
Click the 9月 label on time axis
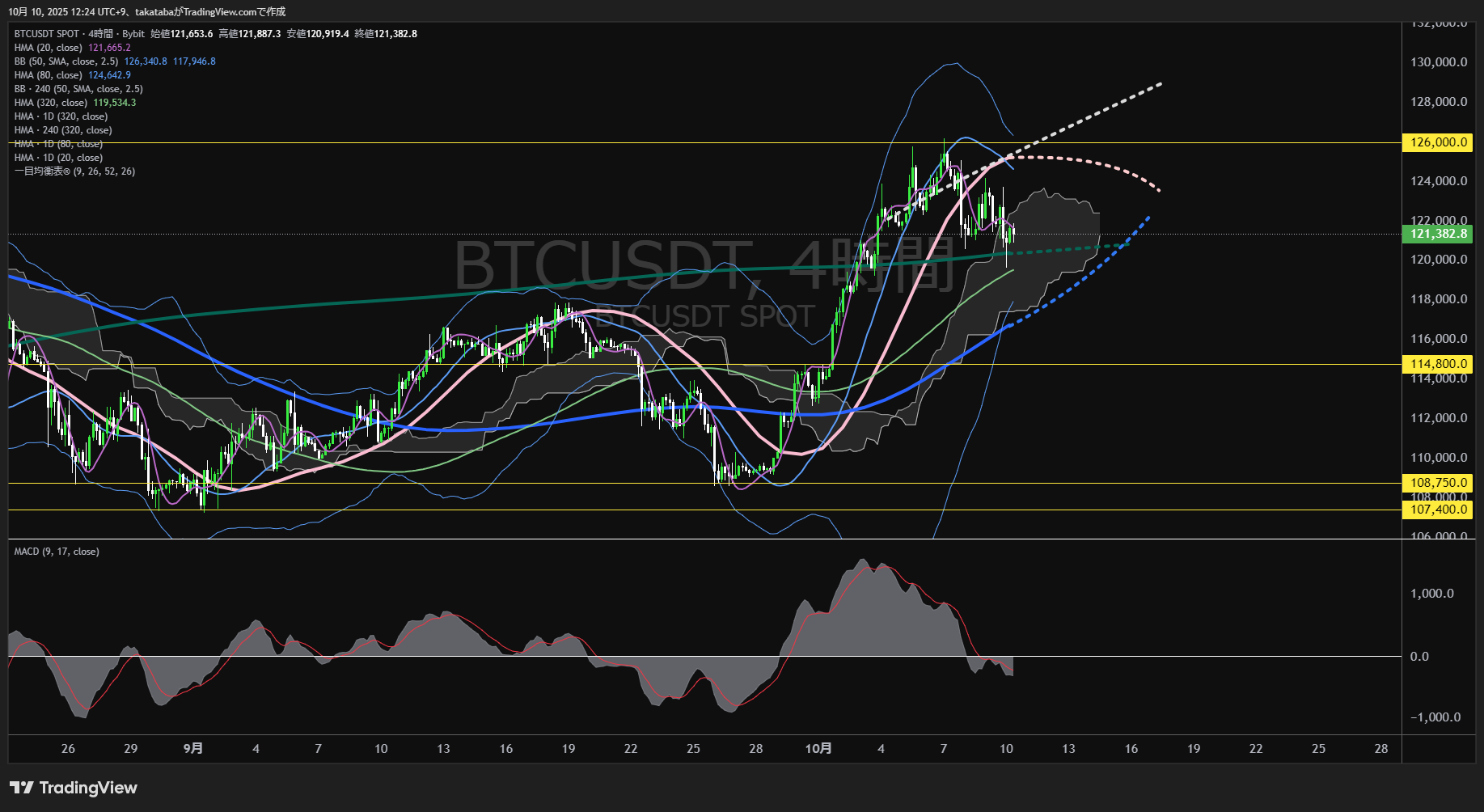click(x=192, y=749)
